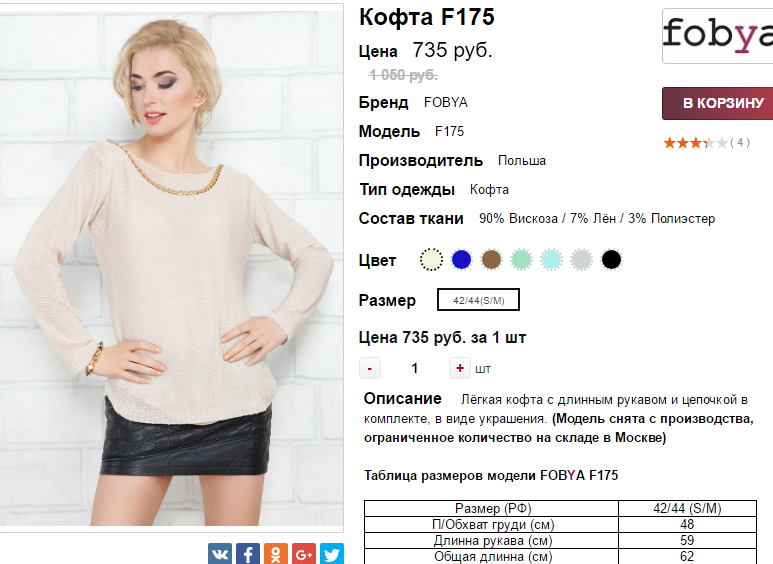Share on Facebook icon
This screenshot has height=564, width=773.
[x=248, y=554]
